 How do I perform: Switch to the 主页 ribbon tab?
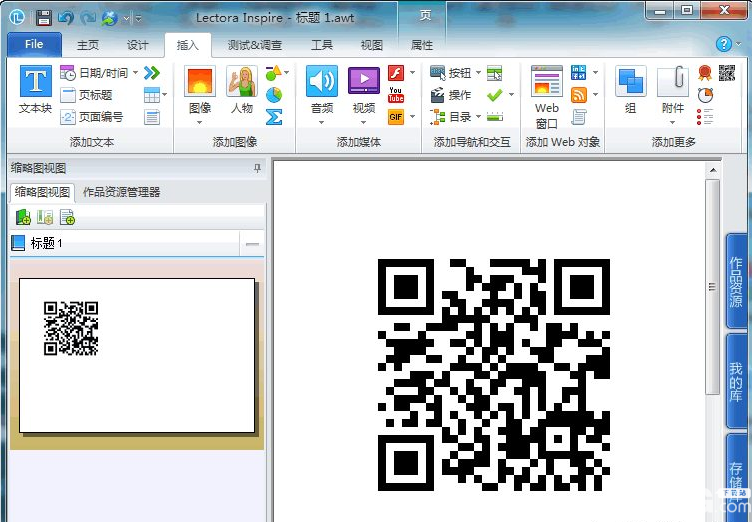(x=88, y=45)
